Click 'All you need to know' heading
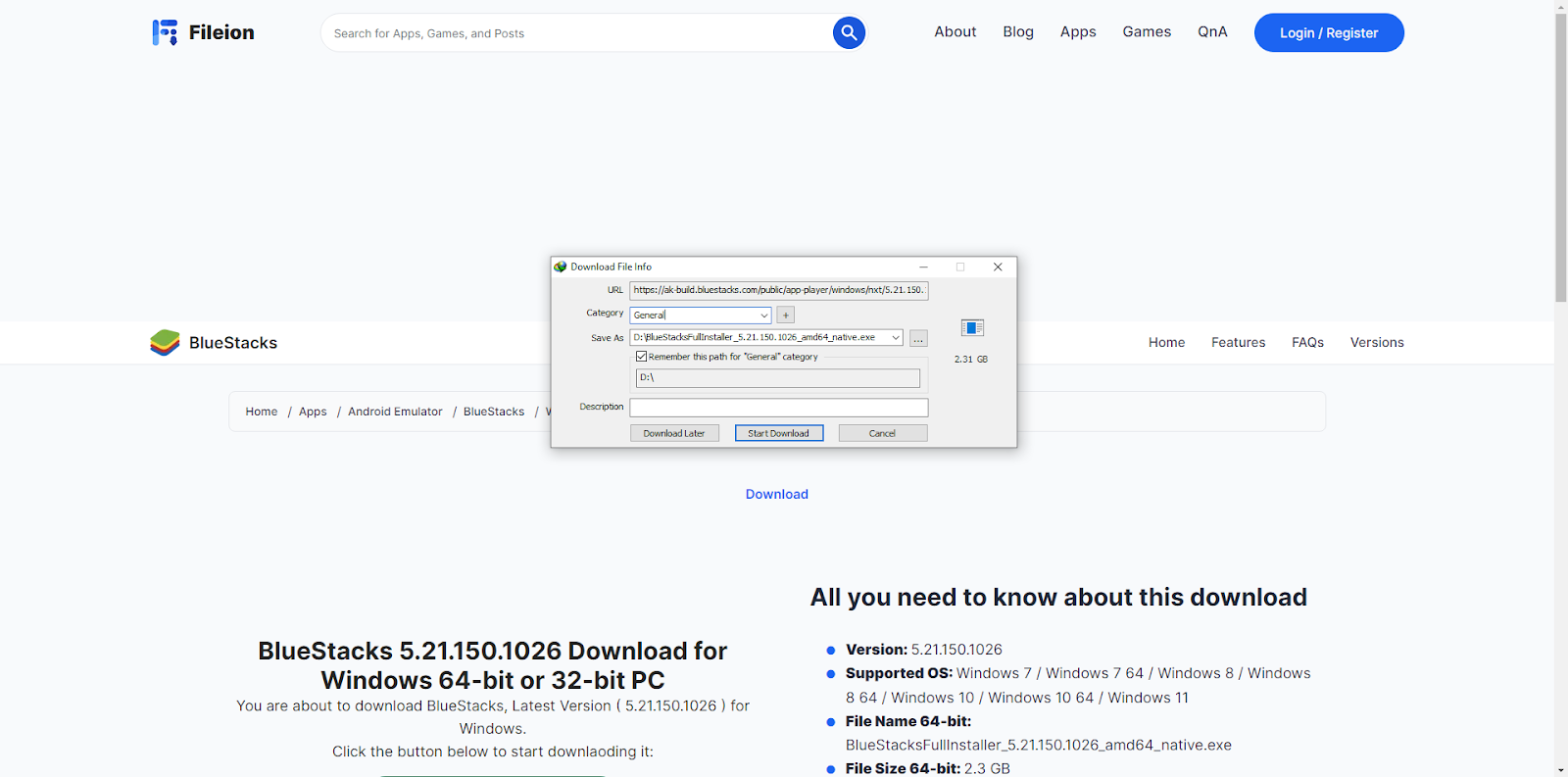Viewport: 1568px width, 777px height. 1058,598
